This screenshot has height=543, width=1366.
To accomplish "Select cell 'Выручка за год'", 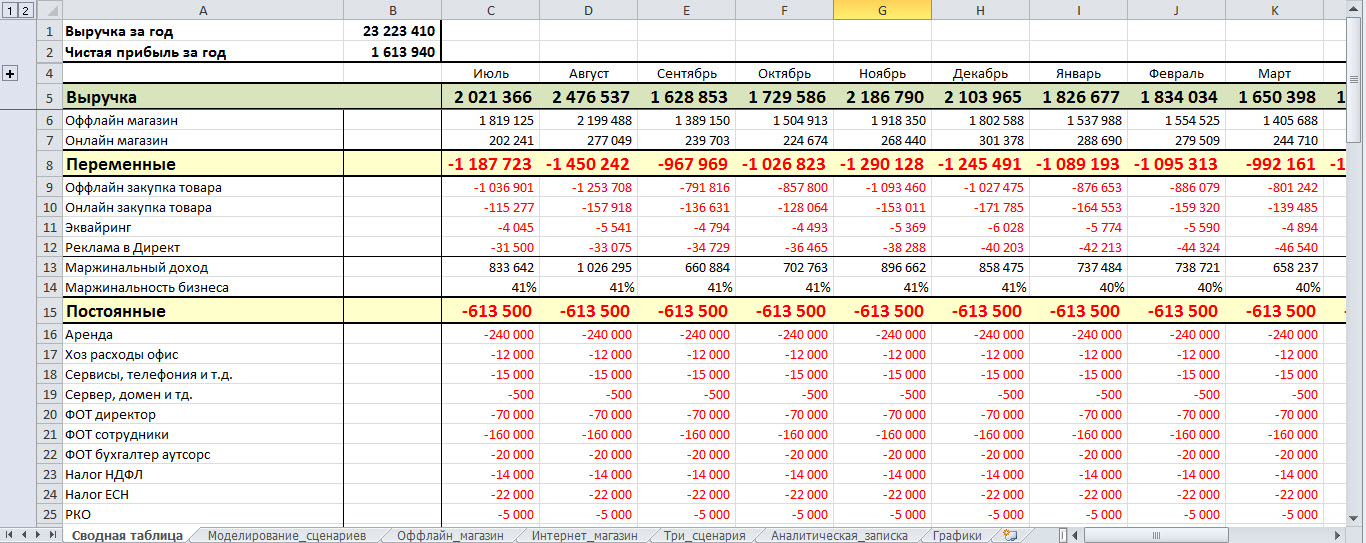I will [203, 32].
